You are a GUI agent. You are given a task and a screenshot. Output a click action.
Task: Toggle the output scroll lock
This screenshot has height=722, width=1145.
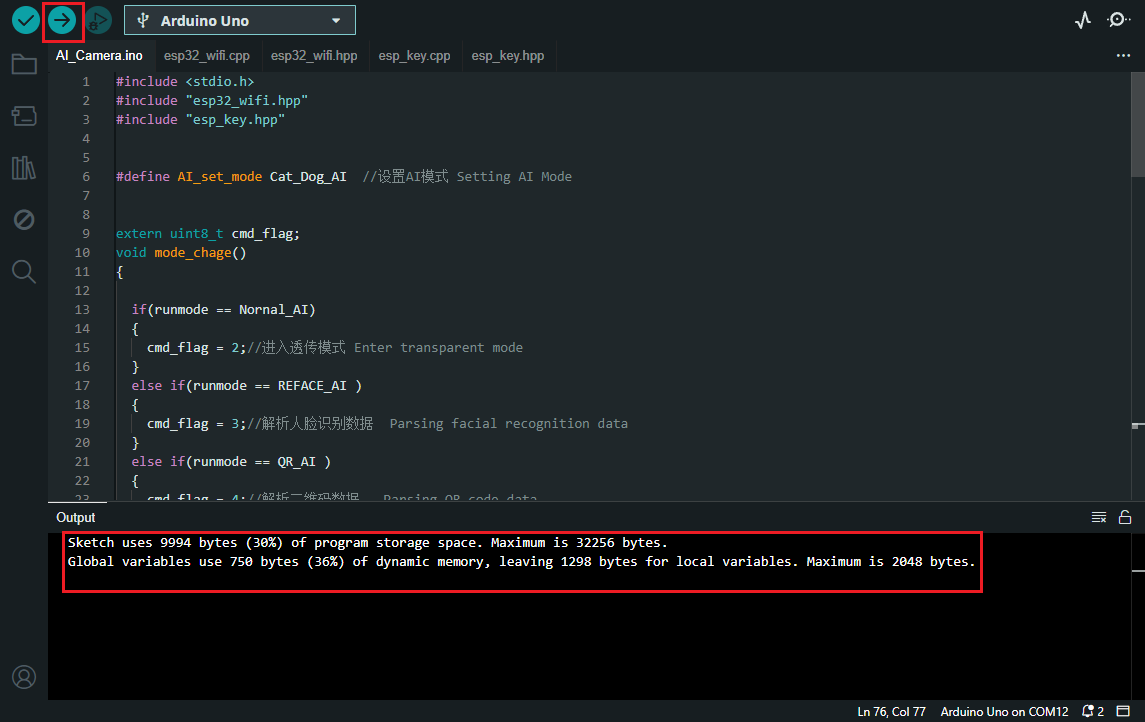click(1125, 518)
